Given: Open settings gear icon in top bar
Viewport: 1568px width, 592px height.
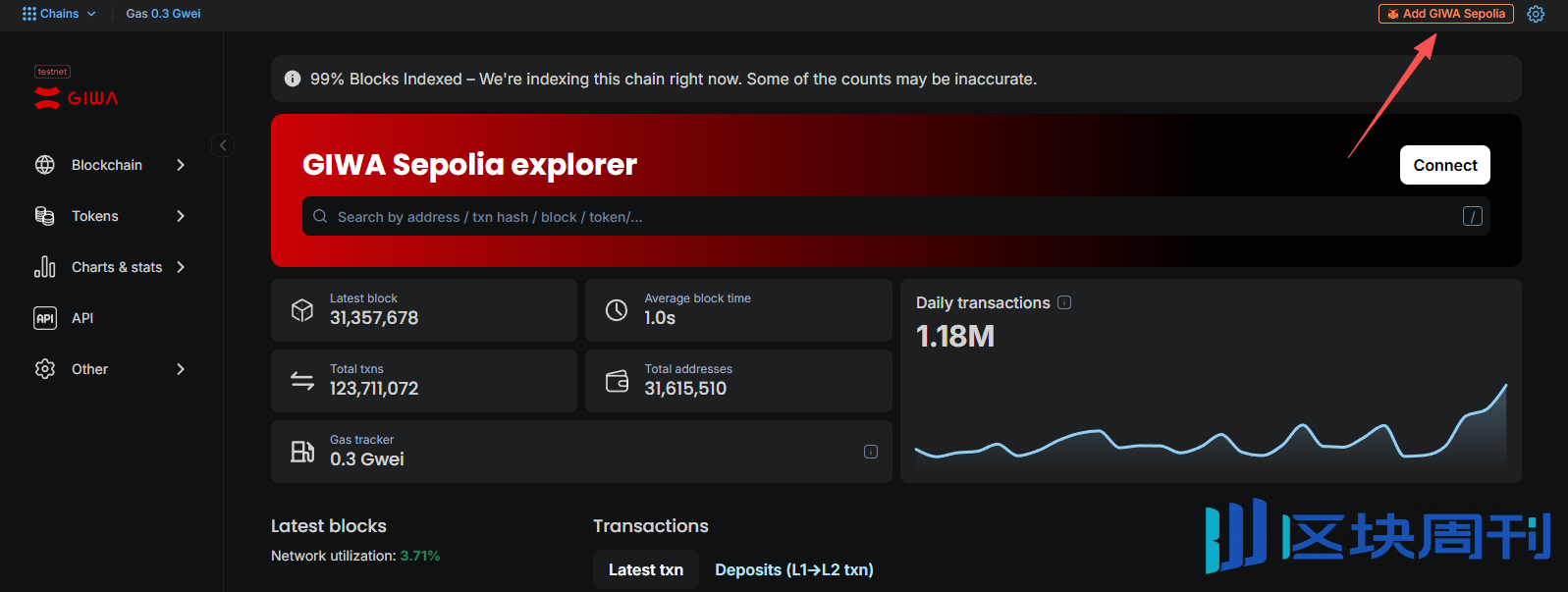Looking at the screenshot, I should (1536, 14).
